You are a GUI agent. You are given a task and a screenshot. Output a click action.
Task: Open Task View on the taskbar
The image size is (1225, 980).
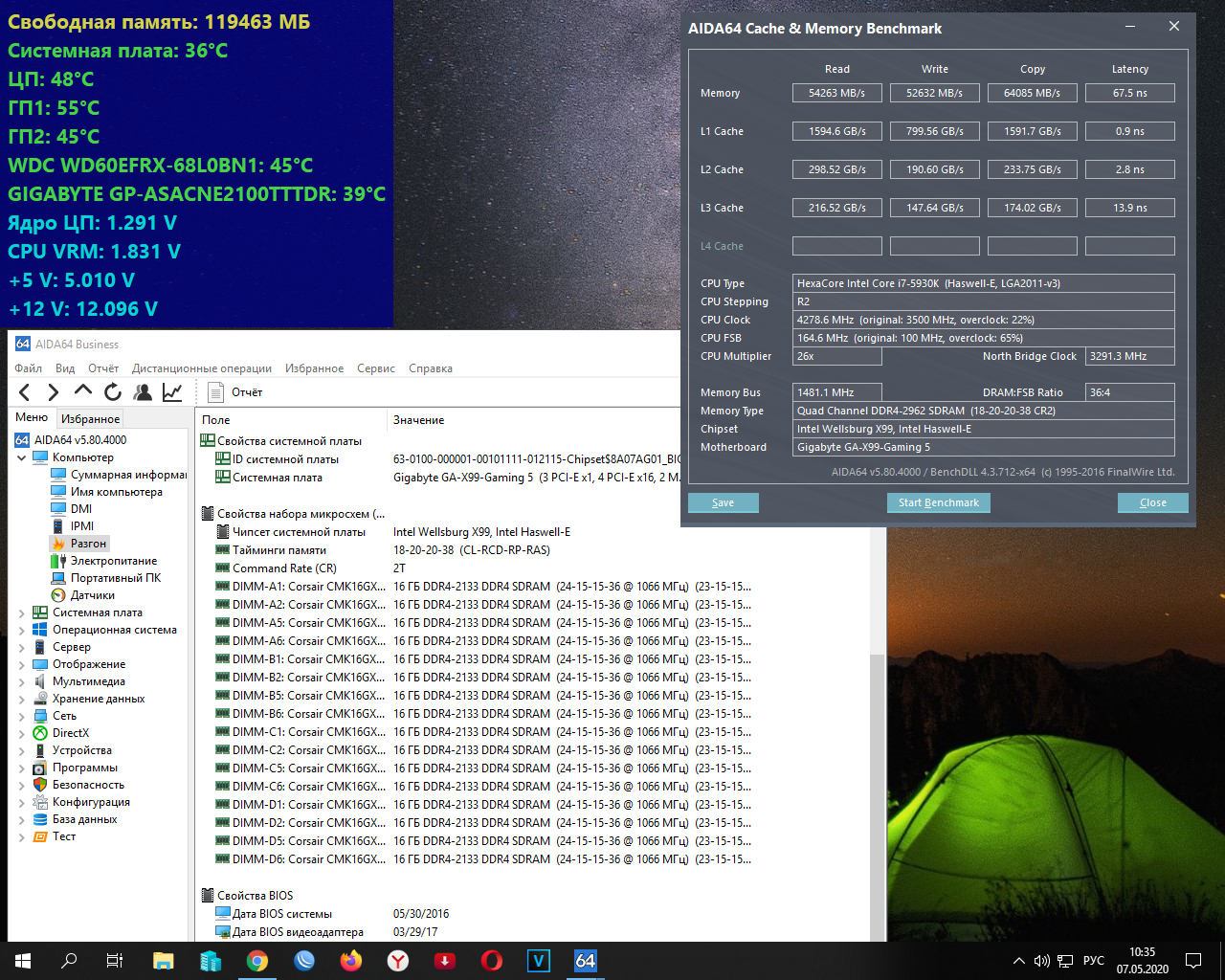tap(115, 961)
